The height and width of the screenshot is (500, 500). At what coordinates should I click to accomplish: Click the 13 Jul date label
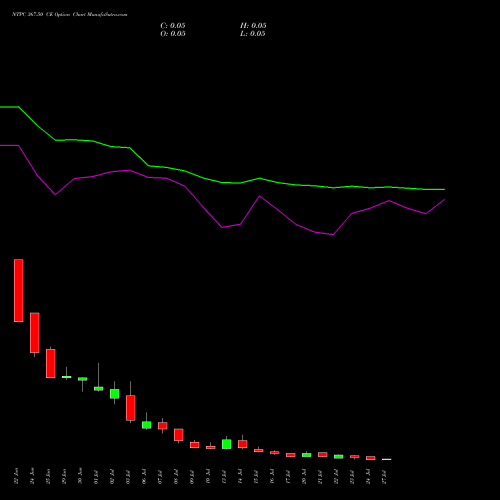click(x=224, y=477)
